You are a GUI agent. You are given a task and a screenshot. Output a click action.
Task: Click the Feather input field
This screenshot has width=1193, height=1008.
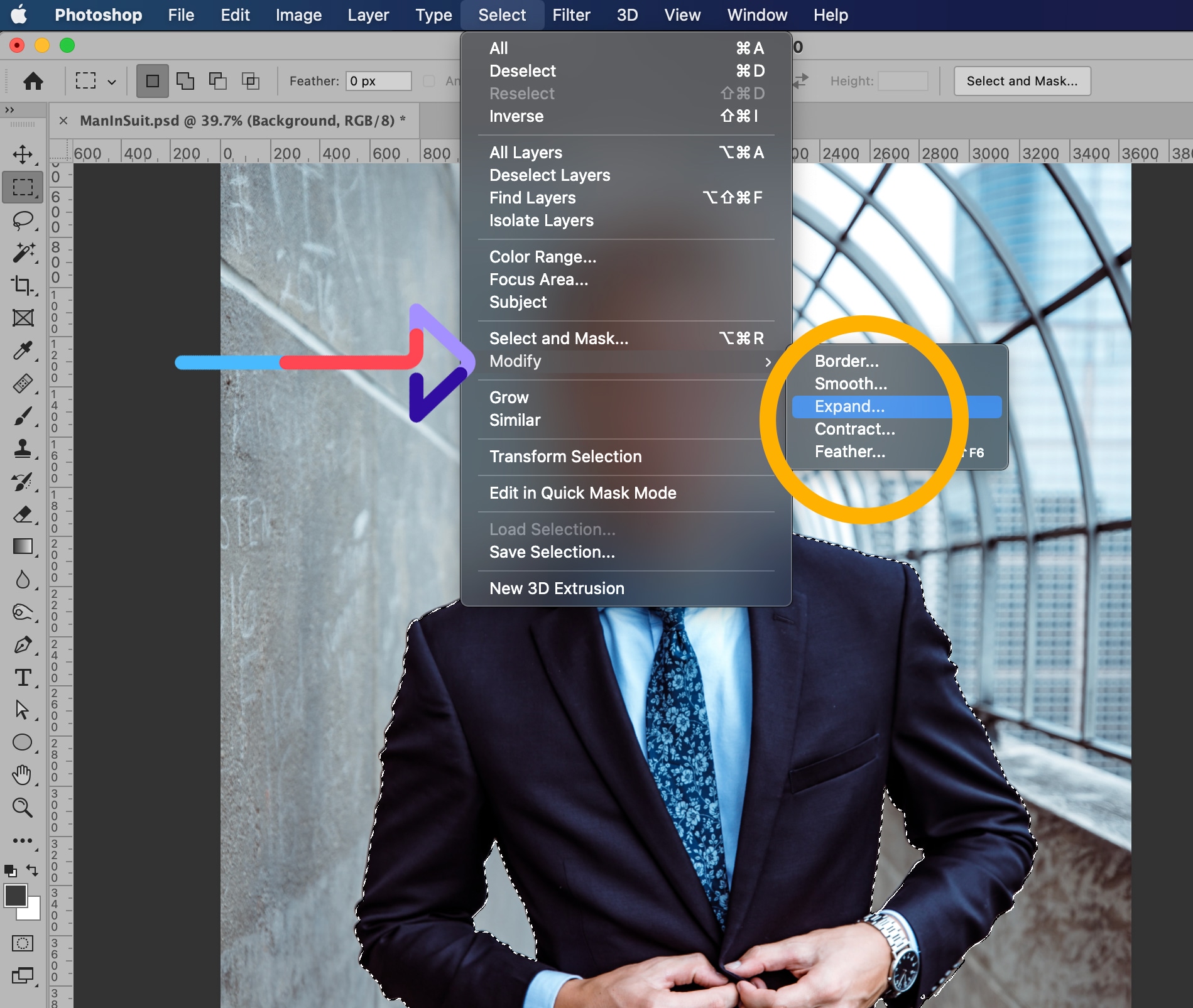coord(378,81)
